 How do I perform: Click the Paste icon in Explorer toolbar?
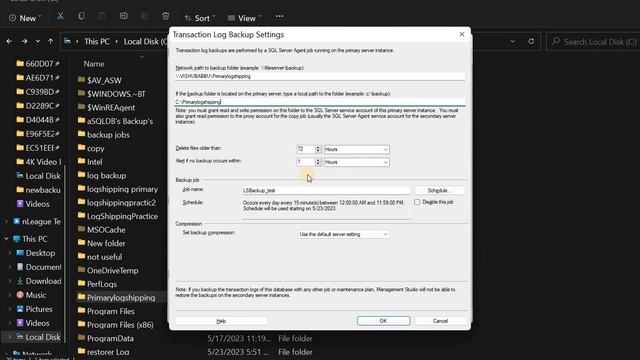coord(102,16)
